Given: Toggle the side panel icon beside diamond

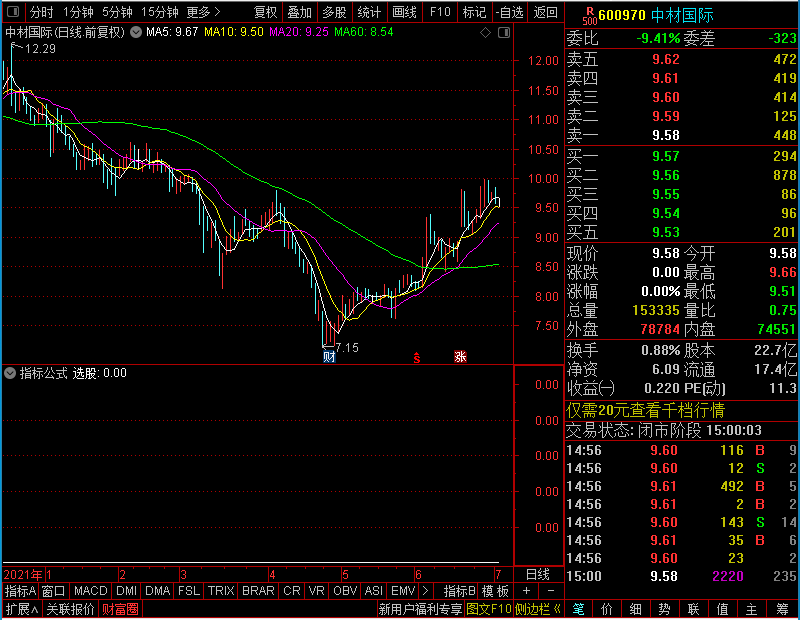Looking at the screenshot, I should click(504, 33).
